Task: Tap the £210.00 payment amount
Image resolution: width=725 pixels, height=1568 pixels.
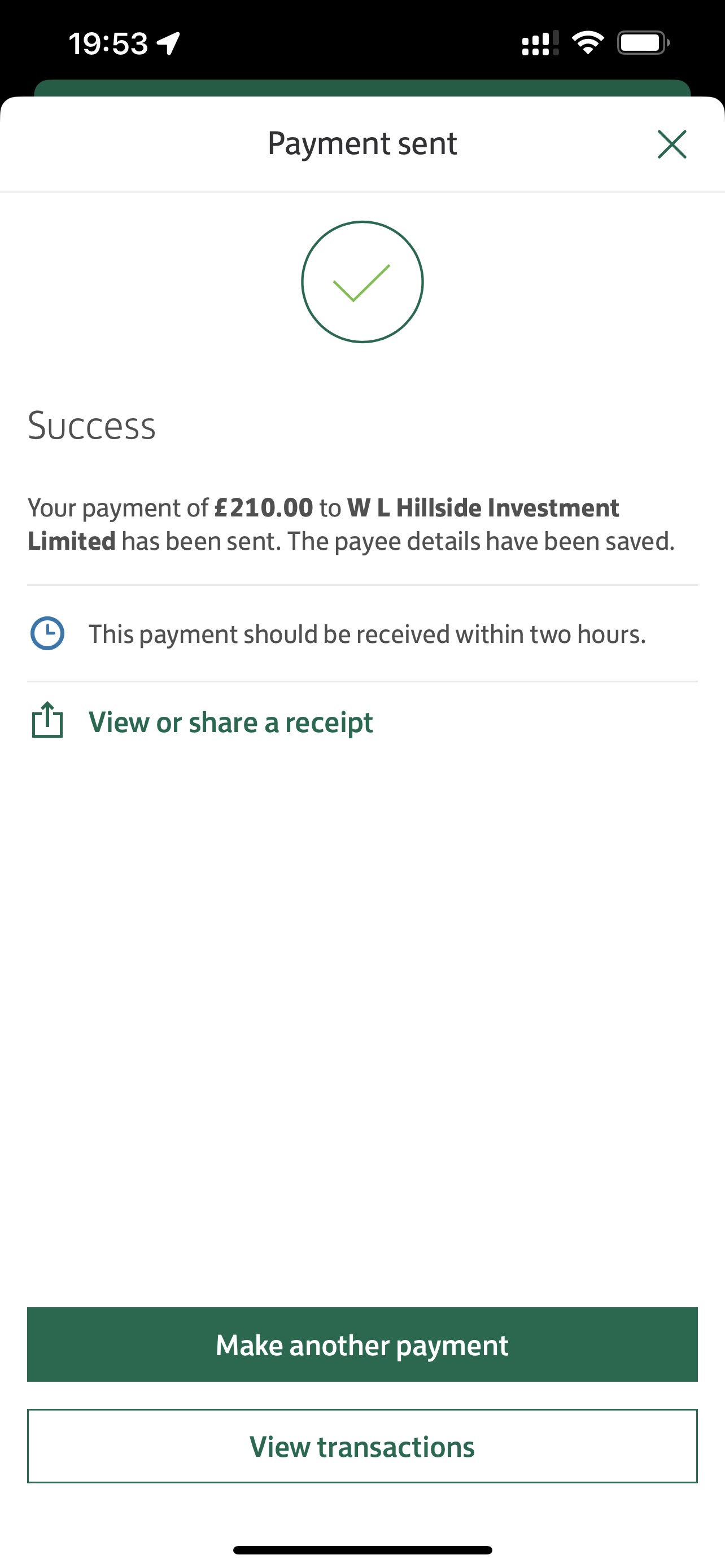Action: tap(264, 507)
